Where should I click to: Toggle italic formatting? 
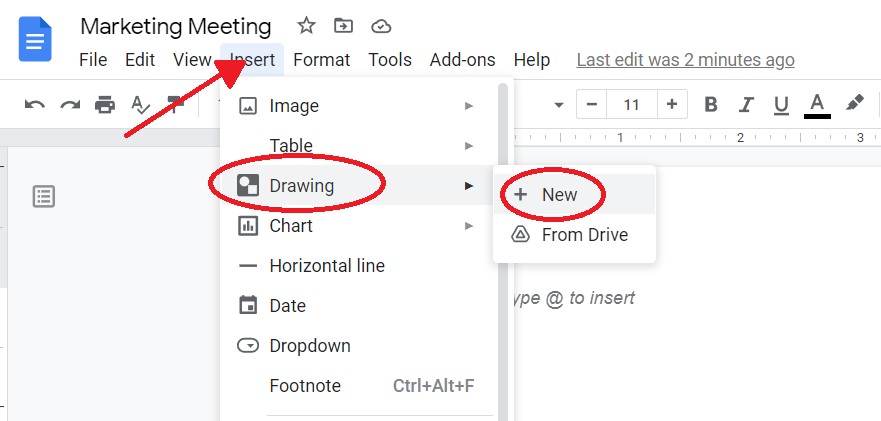point(746,105)
